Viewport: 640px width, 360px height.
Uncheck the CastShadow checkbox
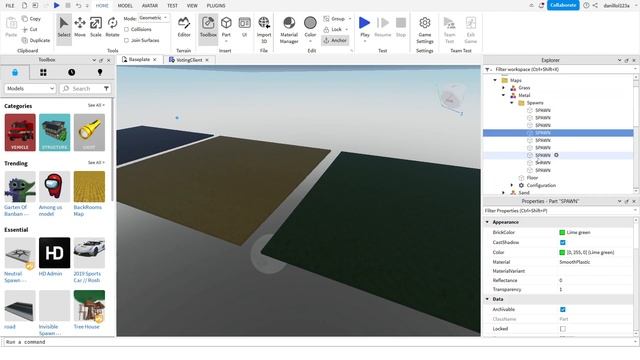(x=562, y=242)
